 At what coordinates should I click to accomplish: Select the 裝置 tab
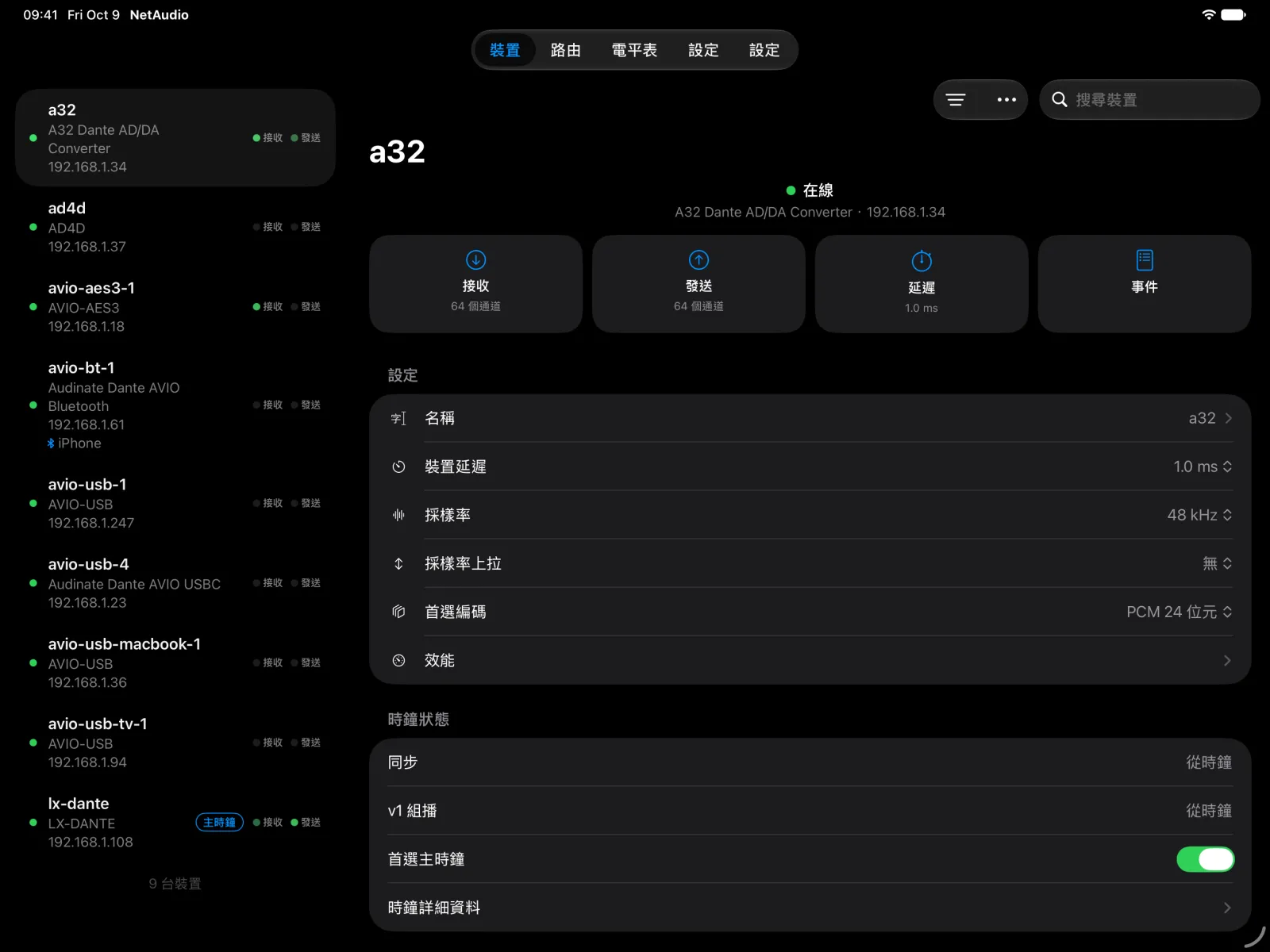[505, 50]
